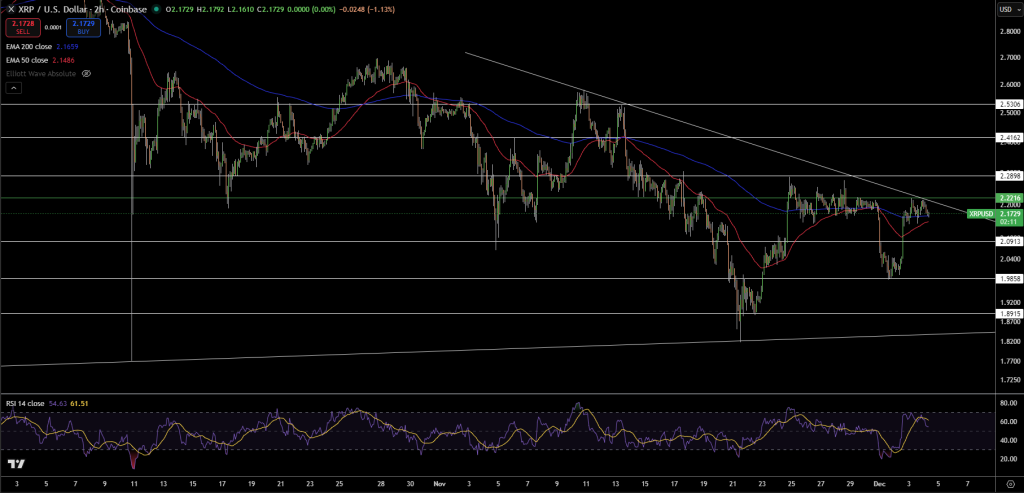Click the XRPUSD price label tag
Viewport: 1024px width, 493px height.
[x=982, y=213]
